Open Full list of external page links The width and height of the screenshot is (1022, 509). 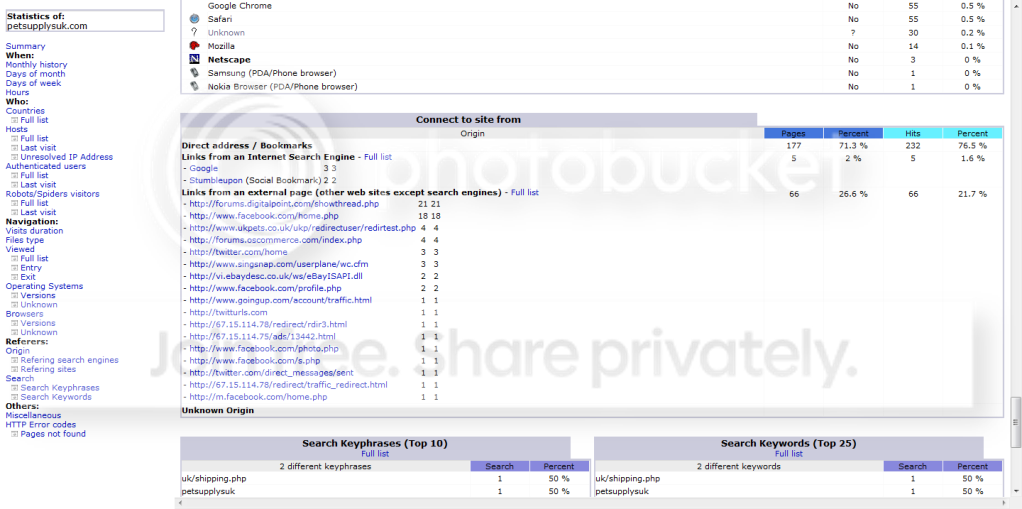click(525, 192)
